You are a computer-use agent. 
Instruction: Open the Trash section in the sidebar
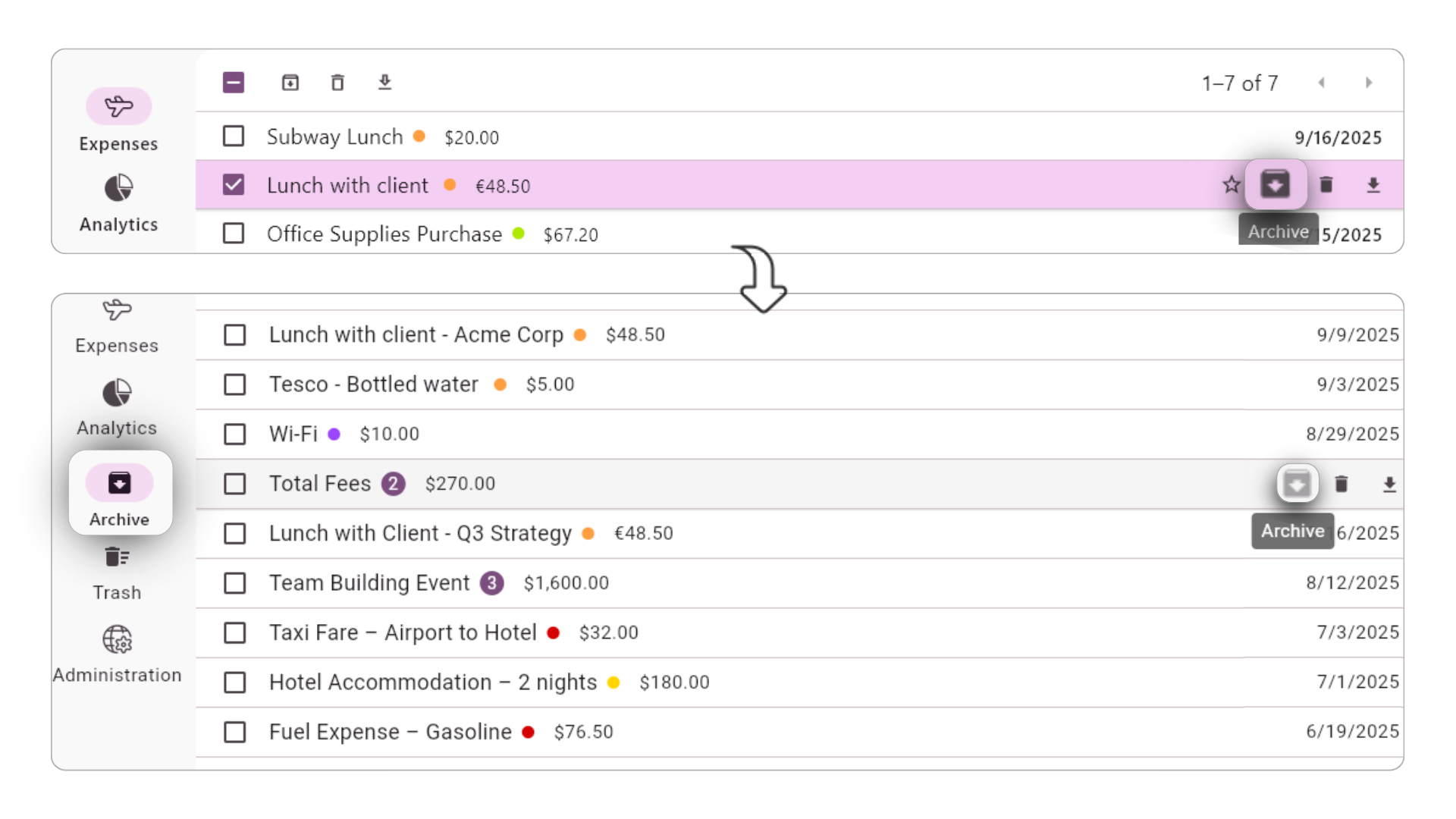click(117, 573)
